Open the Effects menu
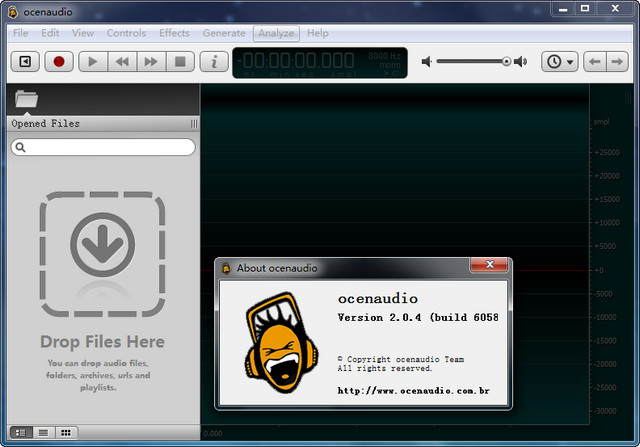 [x=174, y=33]
